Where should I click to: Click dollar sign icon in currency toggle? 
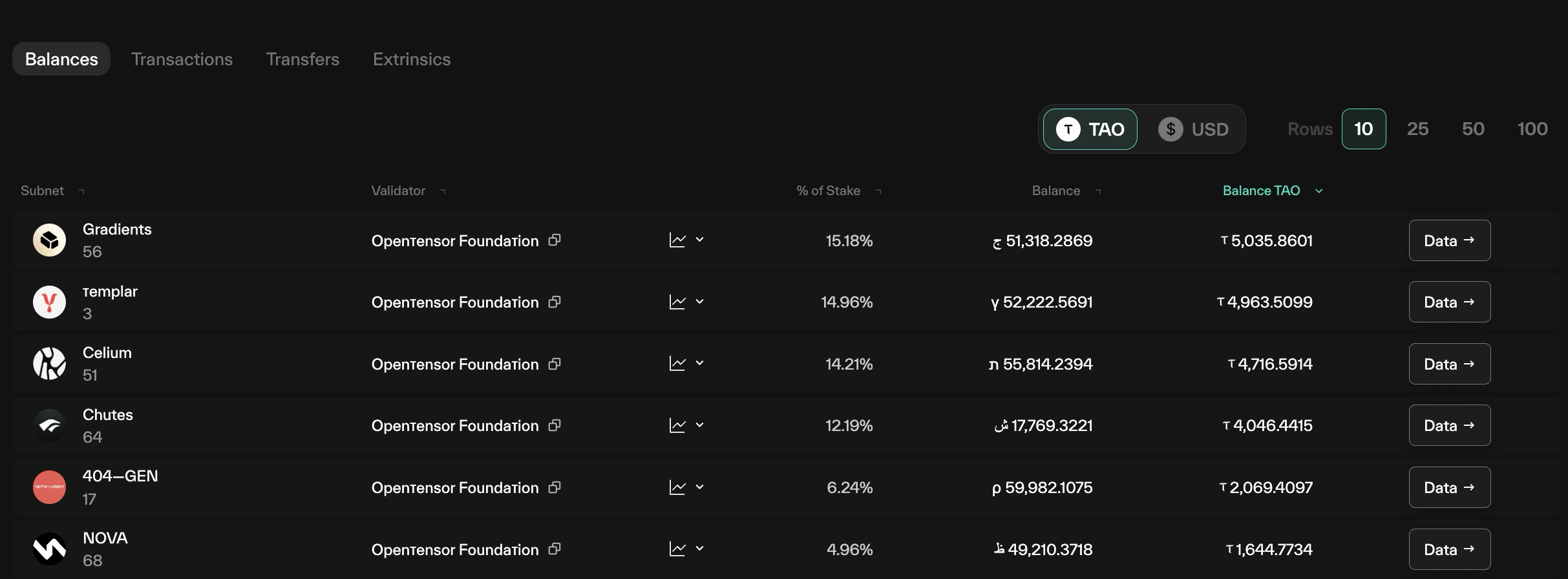tap(1171, 129)
